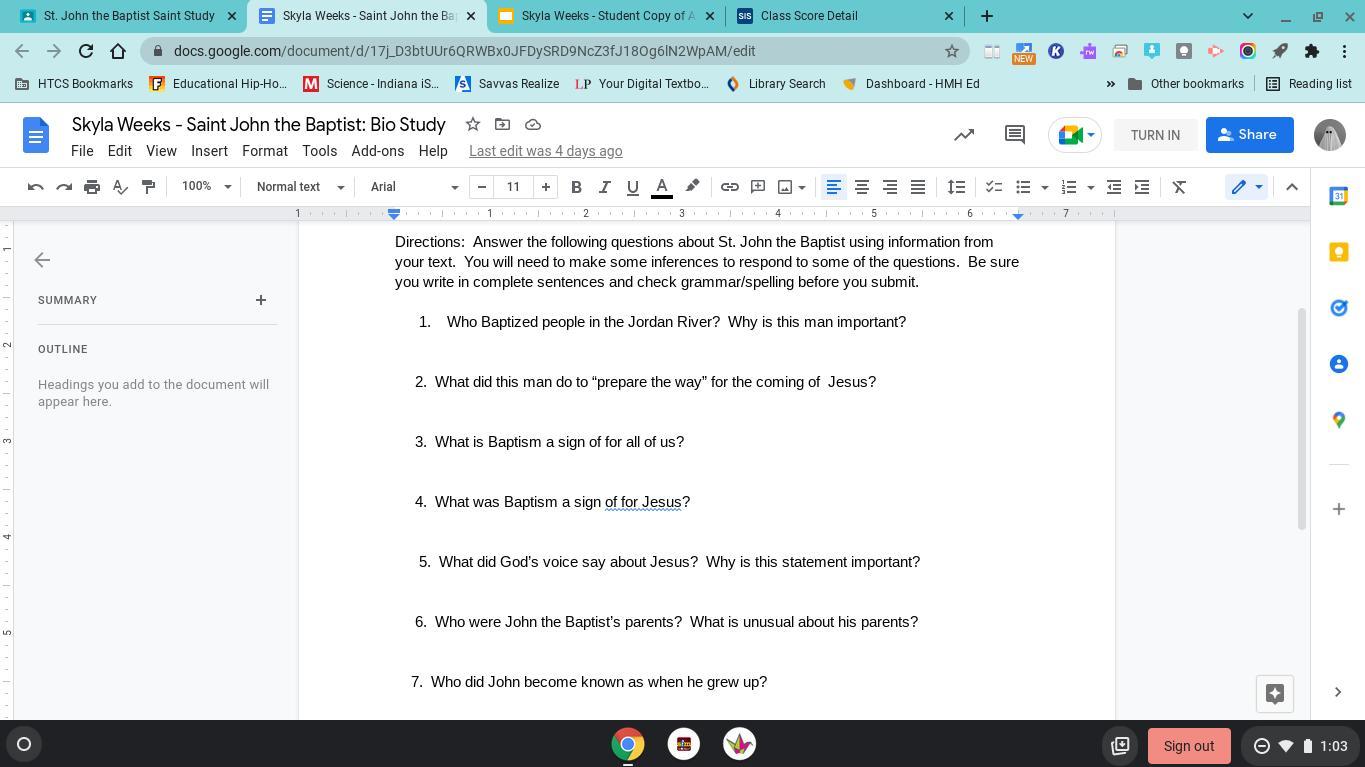Open Google Tasks in side panel

click(1339, 308)
